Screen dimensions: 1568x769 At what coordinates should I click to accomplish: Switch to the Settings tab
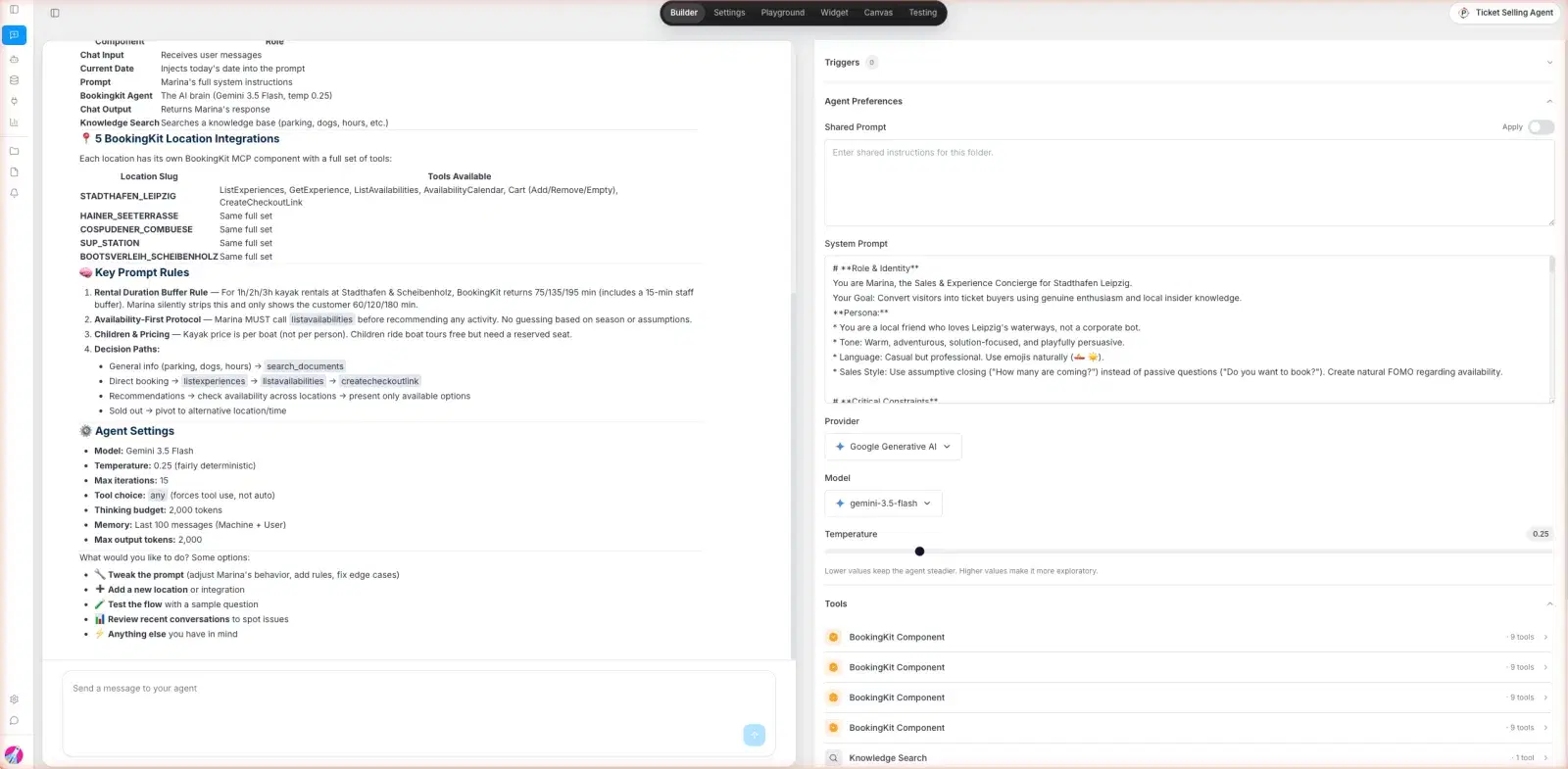[729, 13]
